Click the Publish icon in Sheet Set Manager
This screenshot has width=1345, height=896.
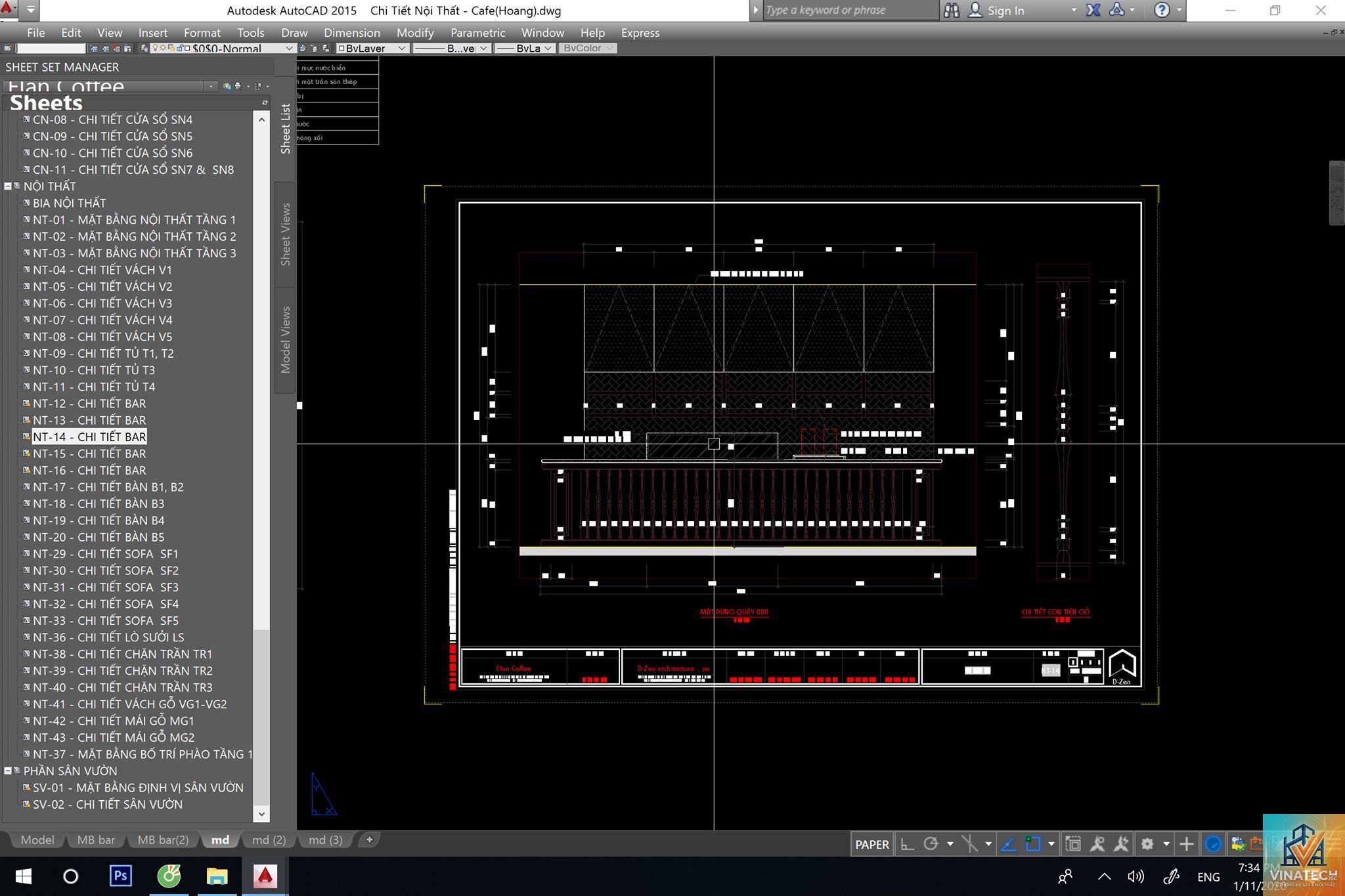point(238,86)
